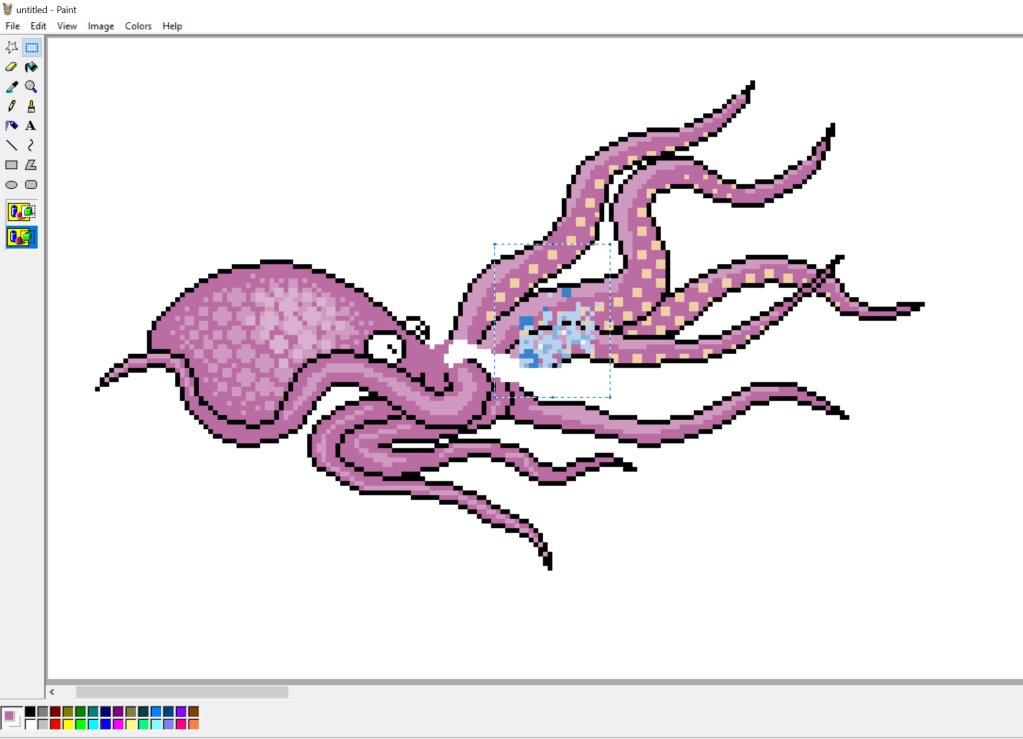Viewport: 1023px width, 739px height.
Task: Click the horizontal scrollbar left arrow
Action: click(53, 692)
